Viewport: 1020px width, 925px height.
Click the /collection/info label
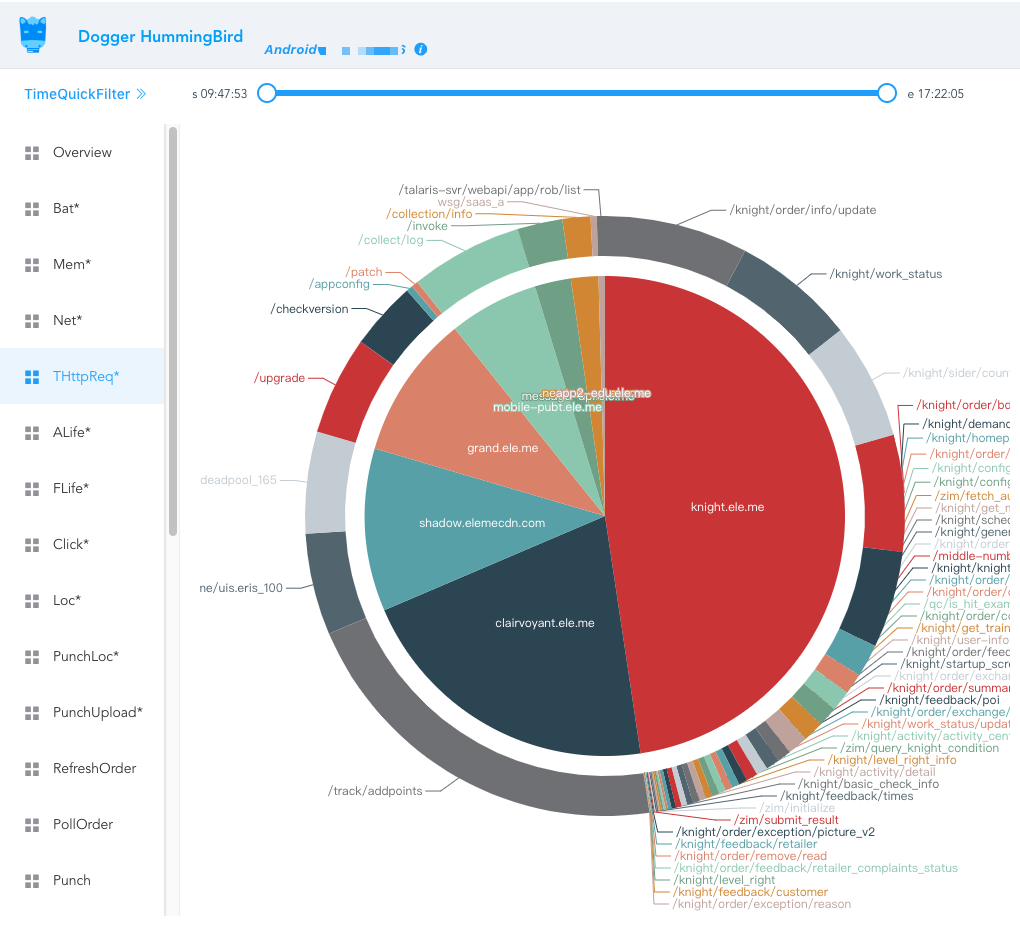click(x=429, y=214)
